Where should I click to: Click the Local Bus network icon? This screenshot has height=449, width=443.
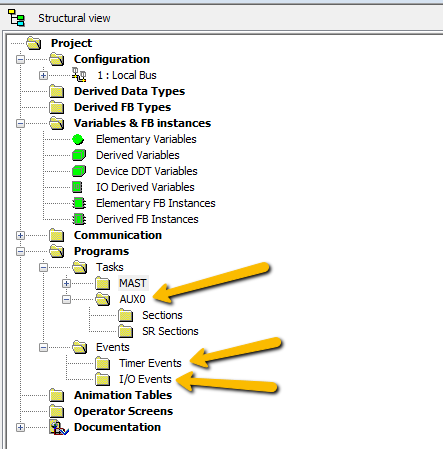(x=79, y=75)
